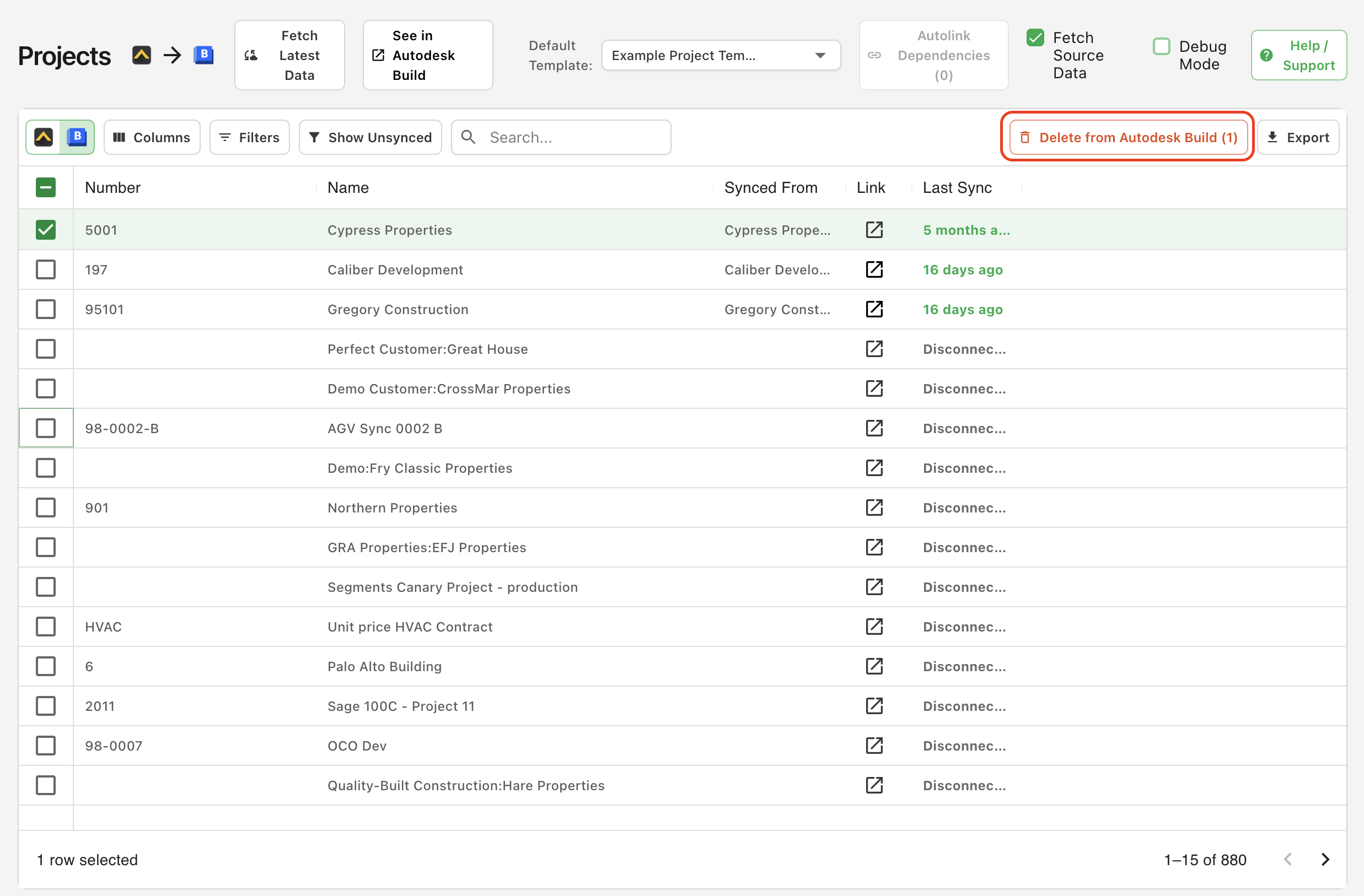This screenshot has height=896, width=1364.
Task: Open link icon for Unit price HVAC Contract
Action: coord(874,626)
